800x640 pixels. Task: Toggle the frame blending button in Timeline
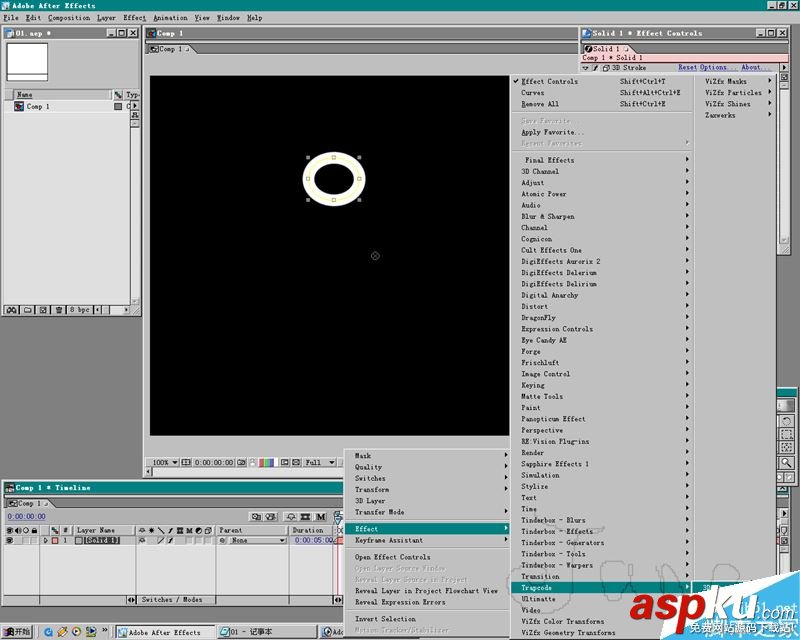[306, 517]
